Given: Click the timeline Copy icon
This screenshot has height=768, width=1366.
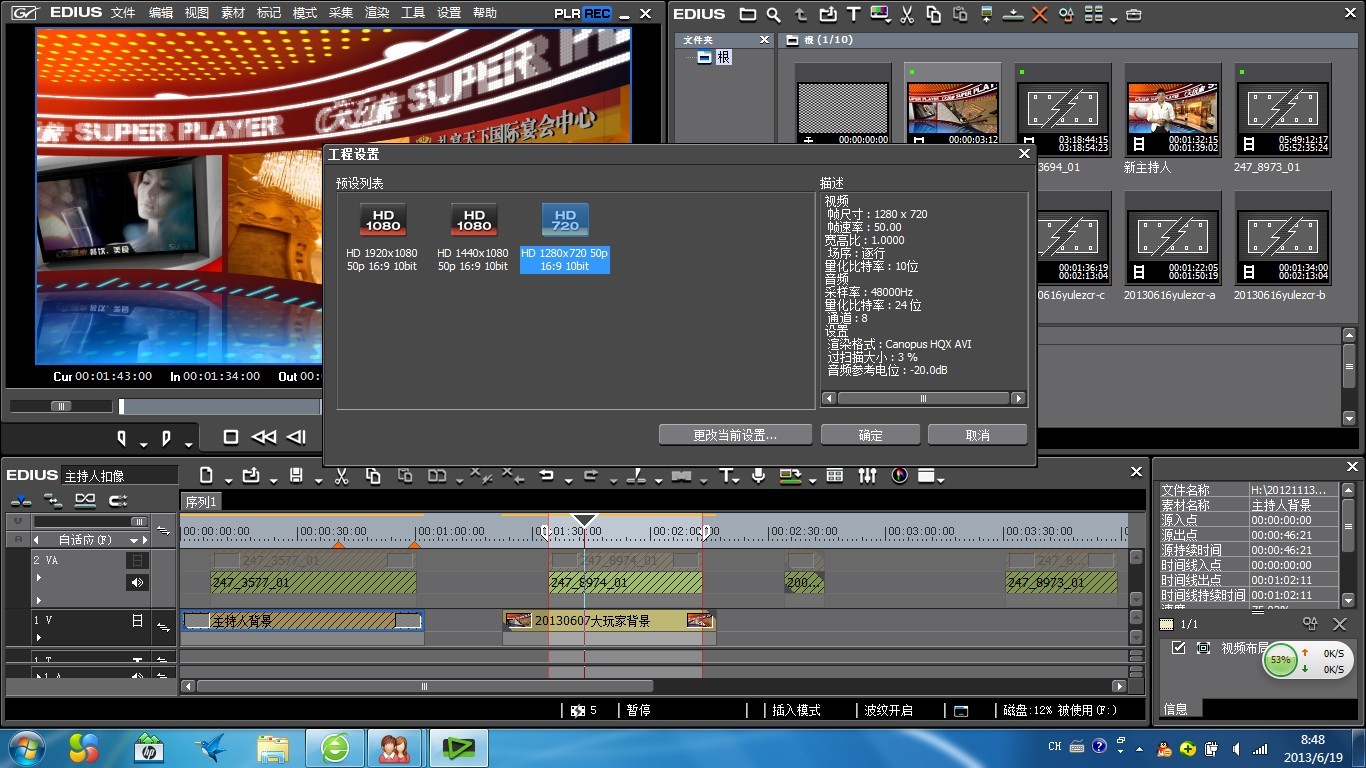Looking at the screenshot, I should pyautogui.click(x=373, y=476).
